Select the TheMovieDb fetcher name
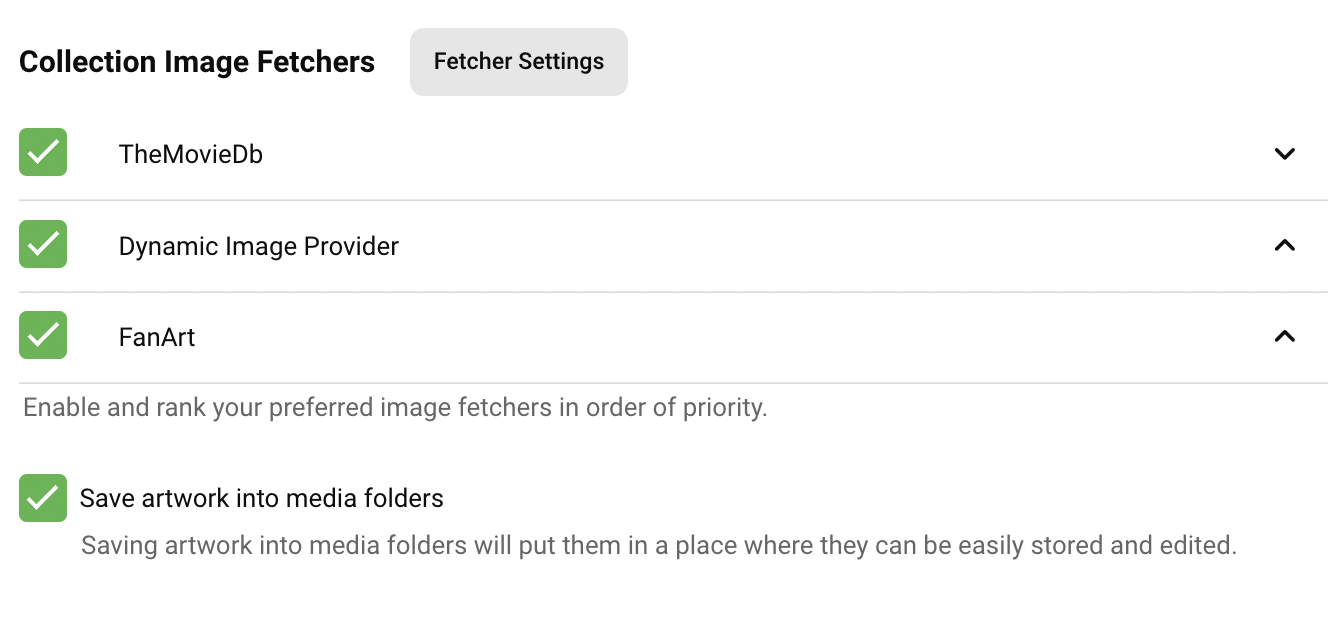 [190, 154]
